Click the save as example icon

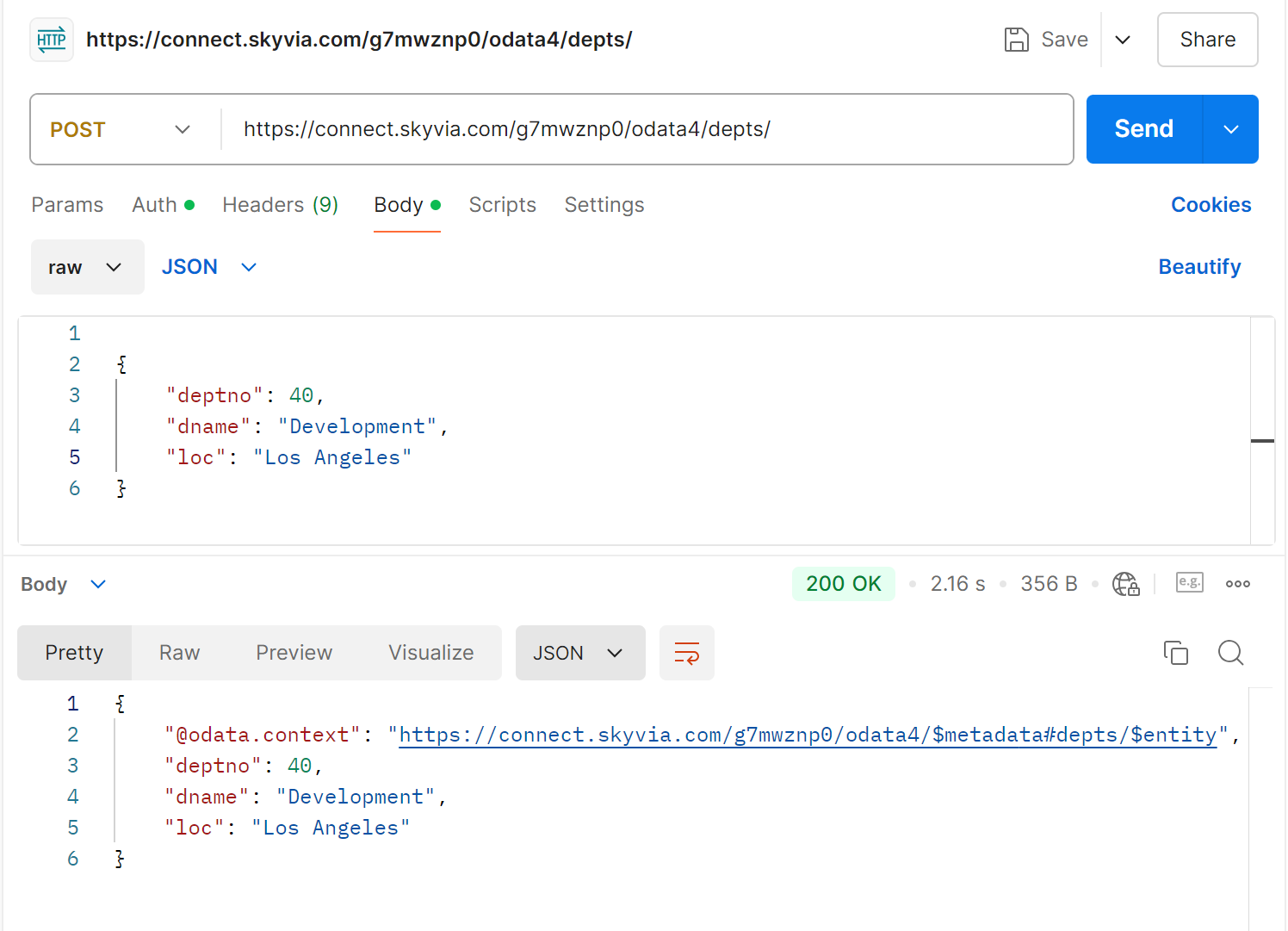pyautogui.click(x=1190, y=583)
